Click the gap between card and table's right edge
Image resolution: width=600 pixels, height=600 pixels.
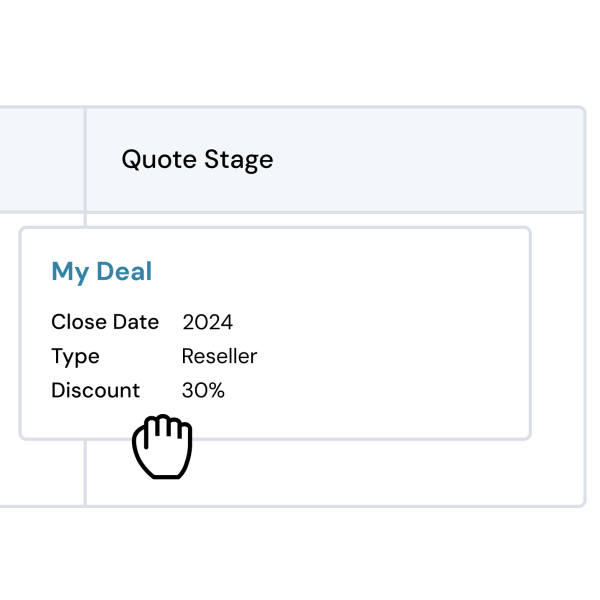[x=558, y=333]
